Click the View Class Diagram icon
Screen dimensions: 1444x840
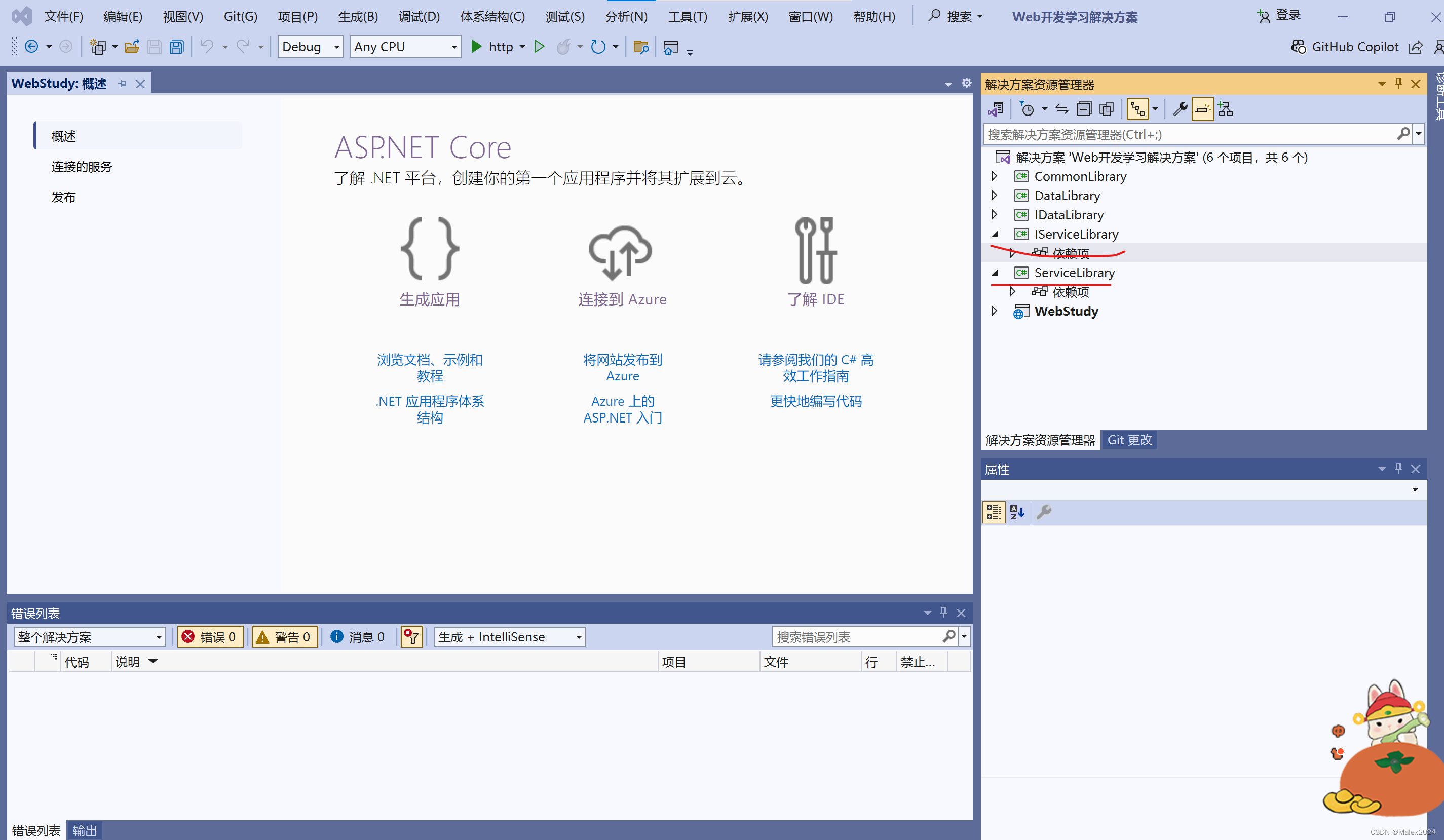tap(1226, 109)
